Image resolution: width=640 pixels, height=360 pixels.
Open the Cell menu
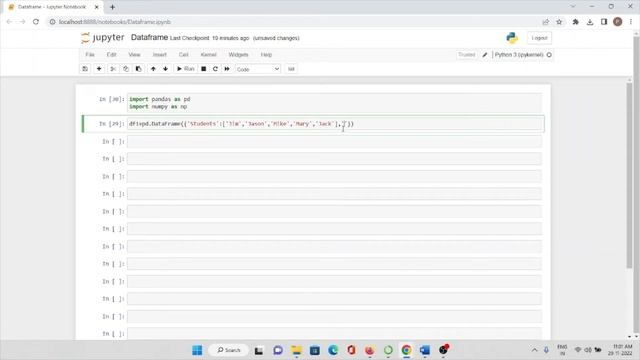184,55
